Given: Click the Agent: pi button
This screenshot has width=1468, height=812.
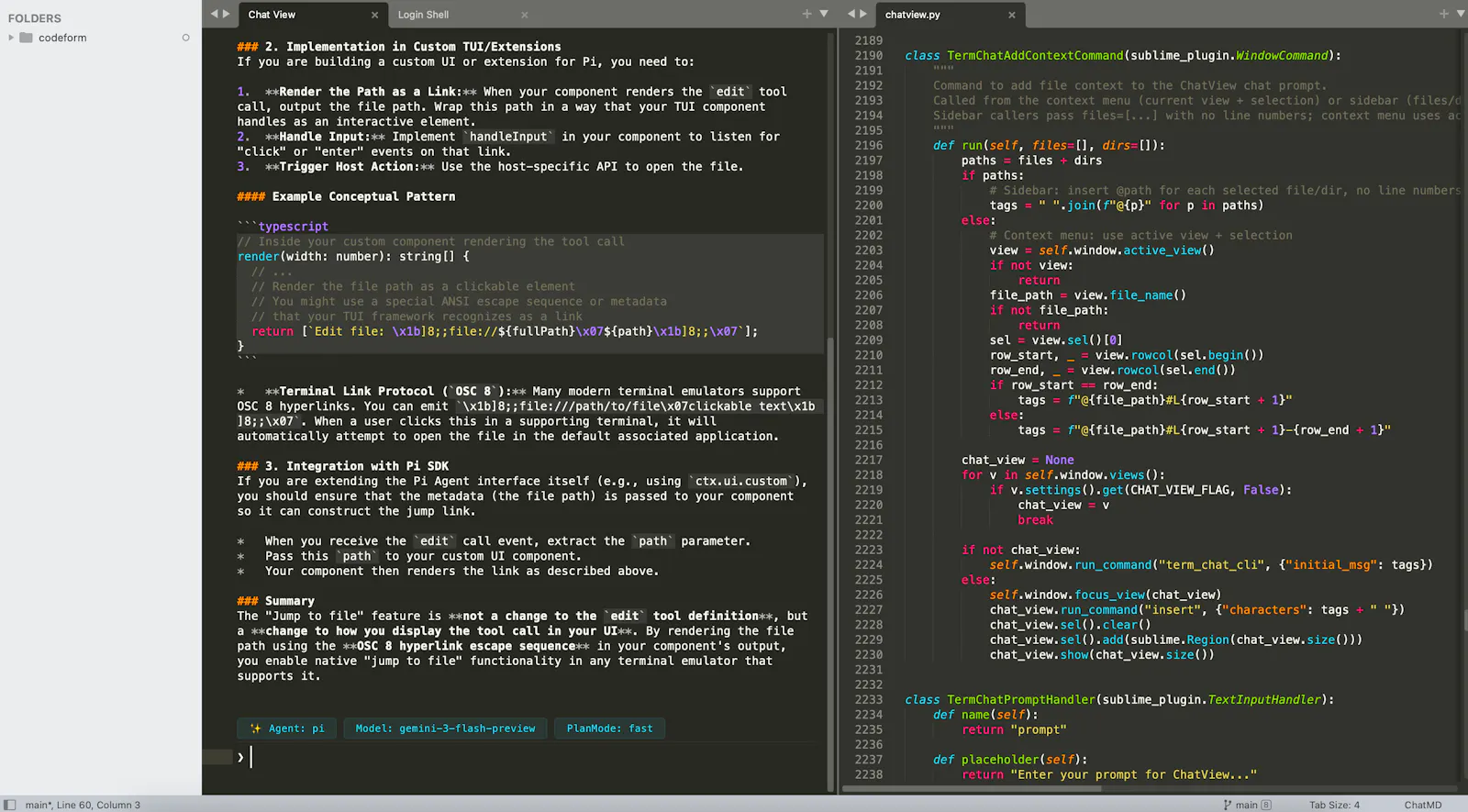Looking at the screenshot, I should pos(287,729).
